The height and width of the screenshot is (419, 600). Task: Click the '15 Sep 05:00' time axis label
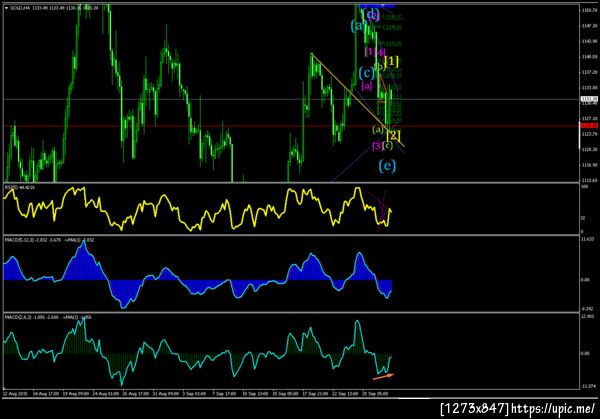click(x=285, y=394)
